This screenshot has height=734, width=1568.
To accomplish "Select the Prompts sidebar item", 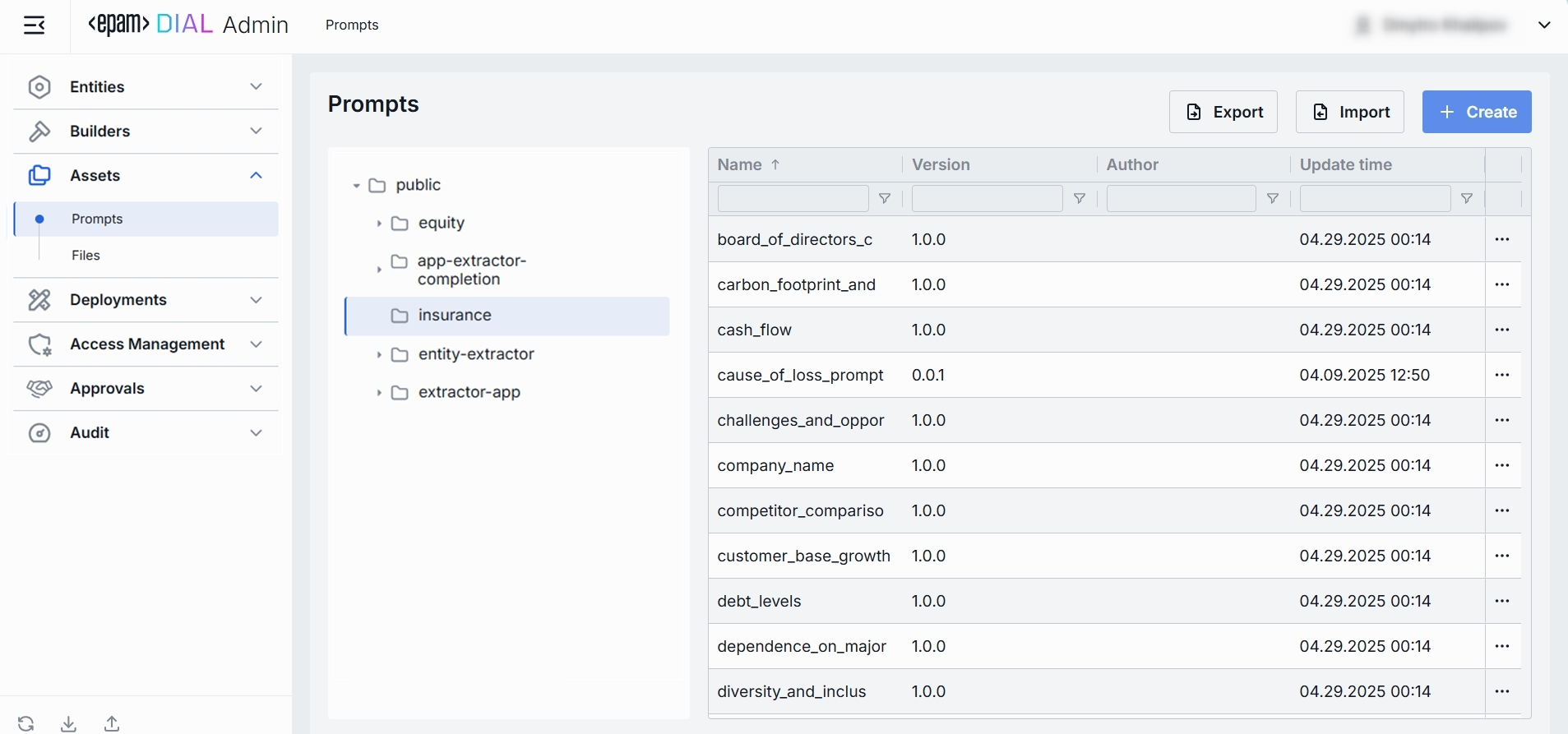I will tap(97, 219).
